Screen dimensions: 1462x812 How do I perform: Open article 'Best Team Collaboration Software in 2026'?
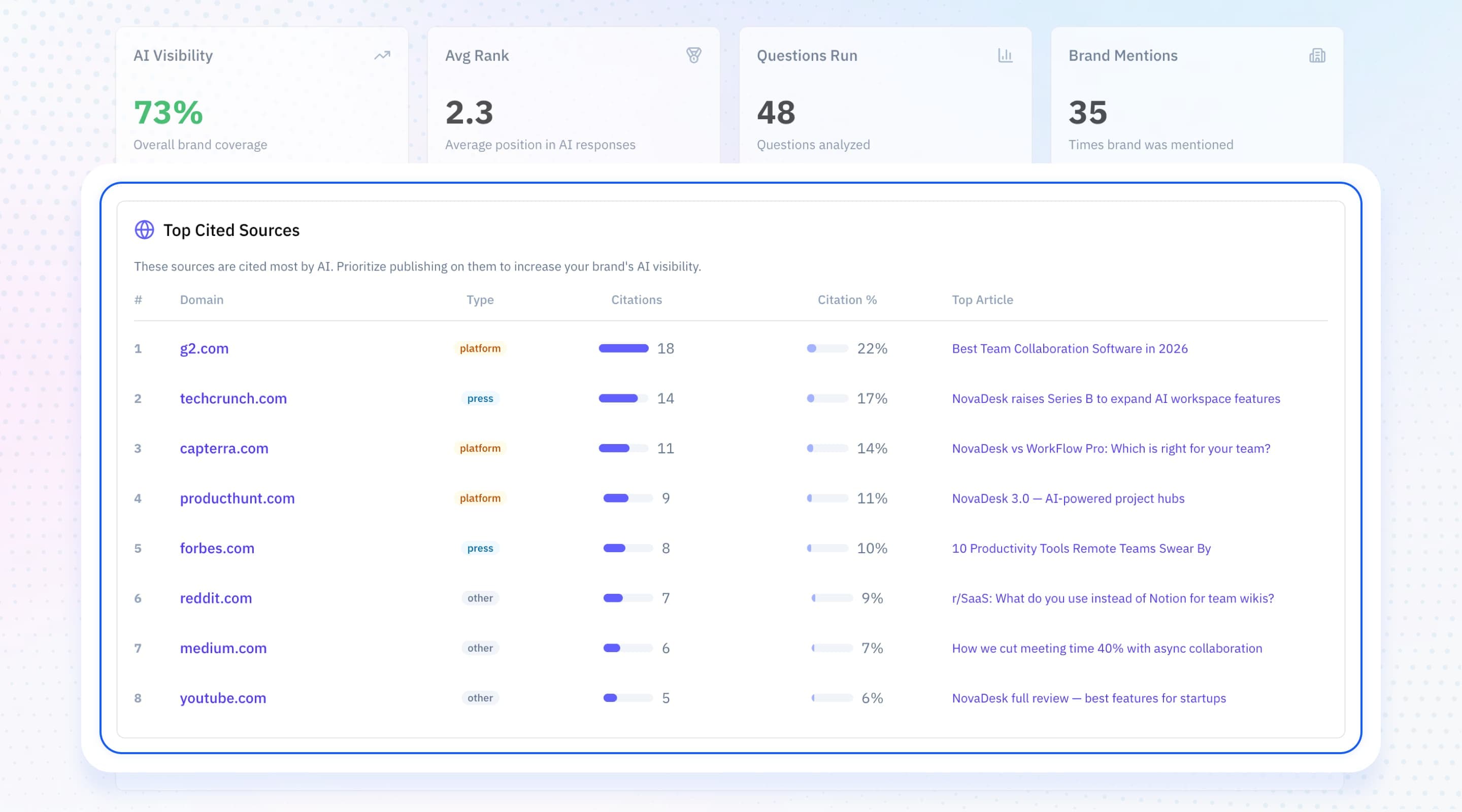point(1070,349)
